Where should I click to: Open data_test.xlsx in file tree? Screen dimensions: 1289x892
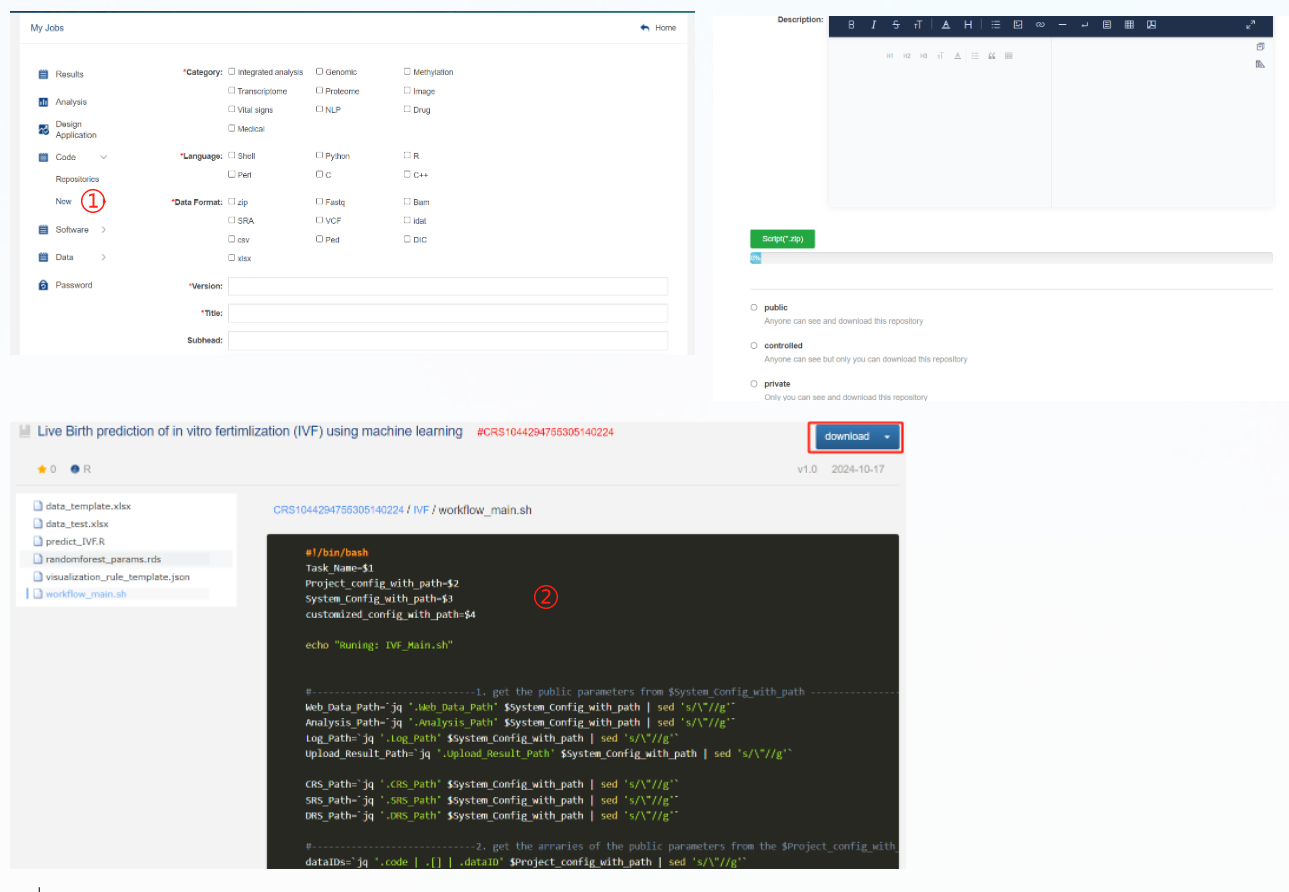point(77,524)
